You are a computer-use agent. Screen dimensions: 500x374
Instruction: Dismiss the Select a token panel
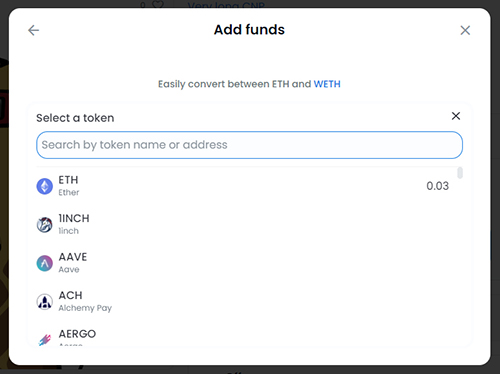(456, 116)
